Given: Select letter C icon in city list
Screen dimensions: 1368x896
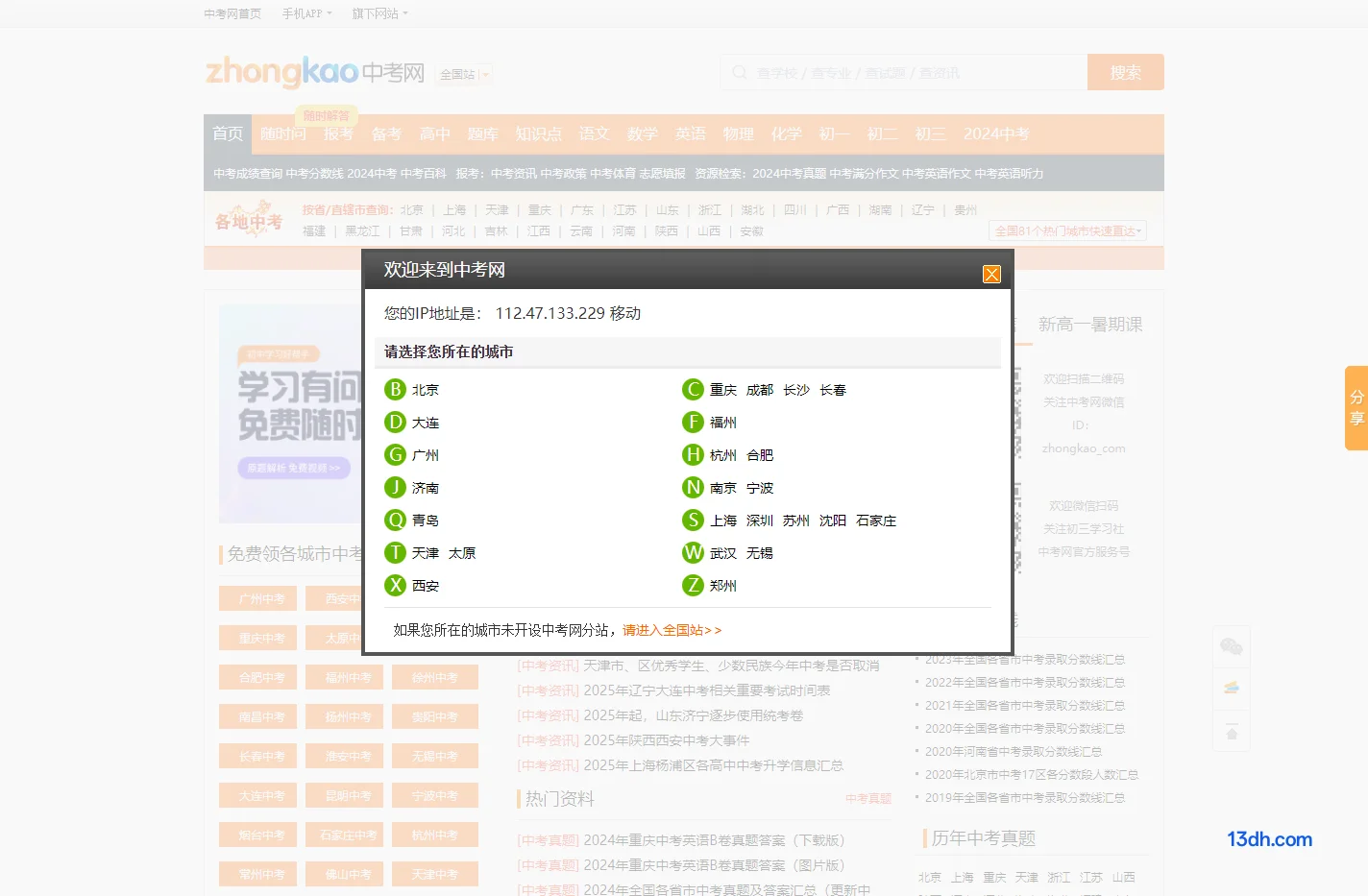Looking at the screenshot, I should [x=693, y=389].
